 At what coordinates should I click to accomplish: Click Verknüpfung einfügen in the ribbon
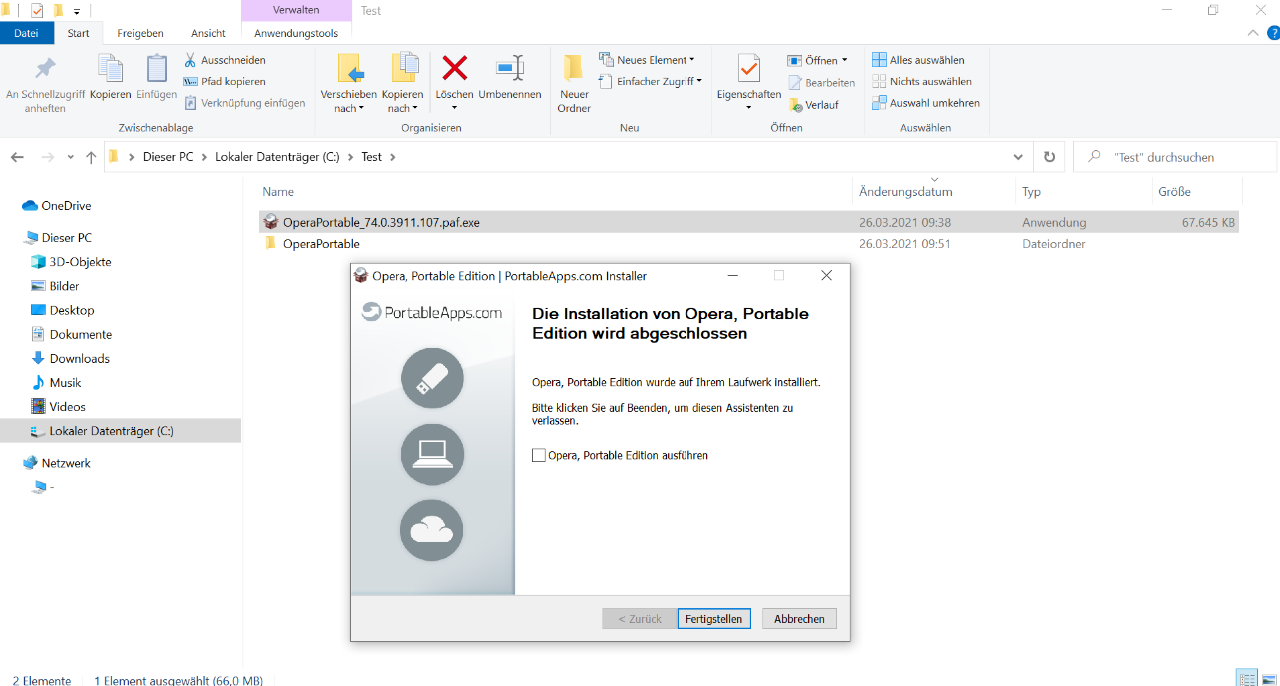click(x=244, y=103)
